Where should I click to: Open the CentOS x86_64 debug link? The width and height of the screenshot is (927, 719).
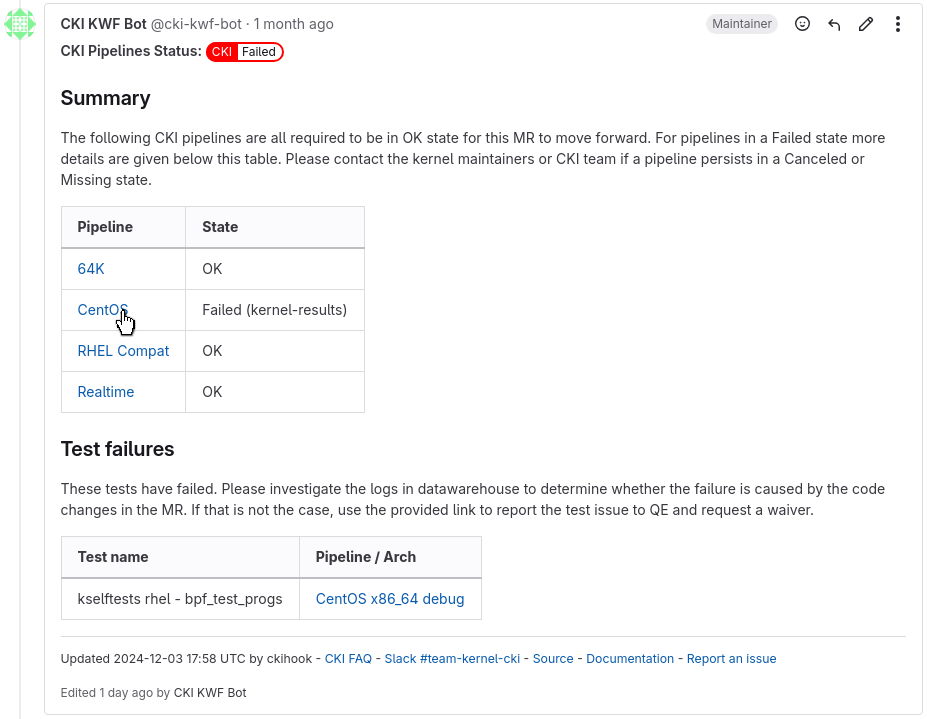point(390,599)
